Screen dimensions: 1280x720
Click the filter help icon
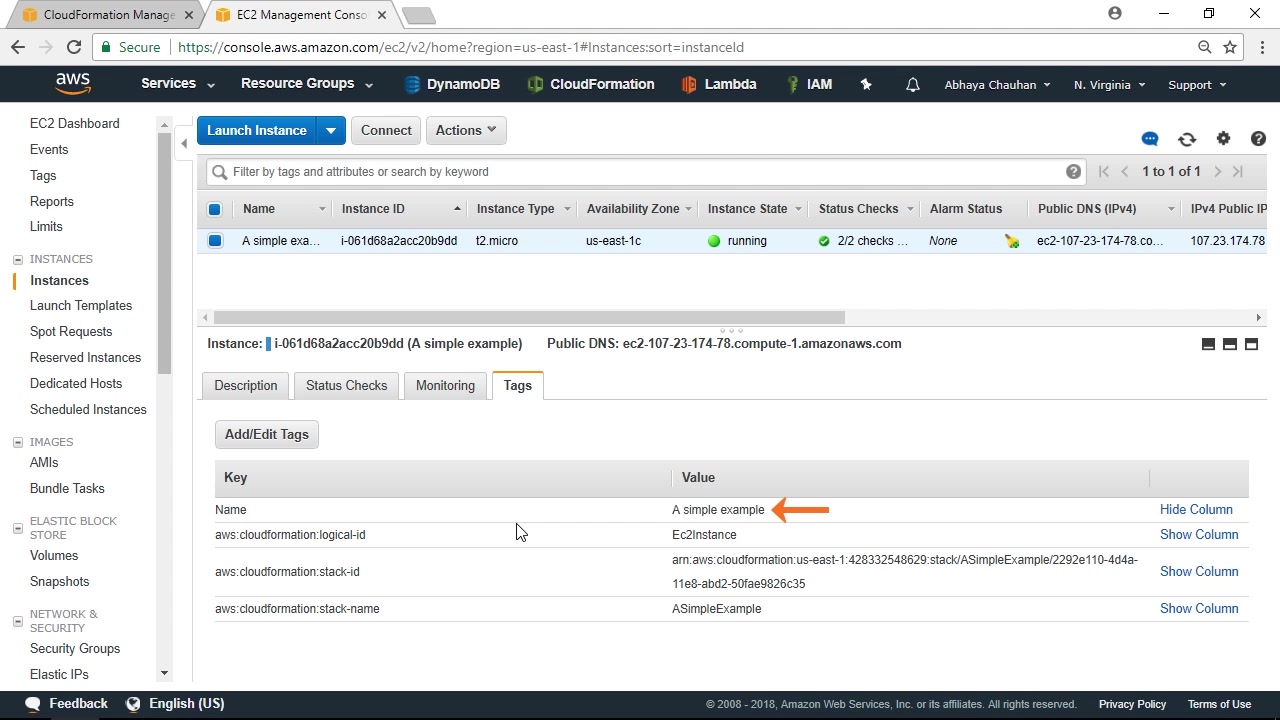(1073, 172)
